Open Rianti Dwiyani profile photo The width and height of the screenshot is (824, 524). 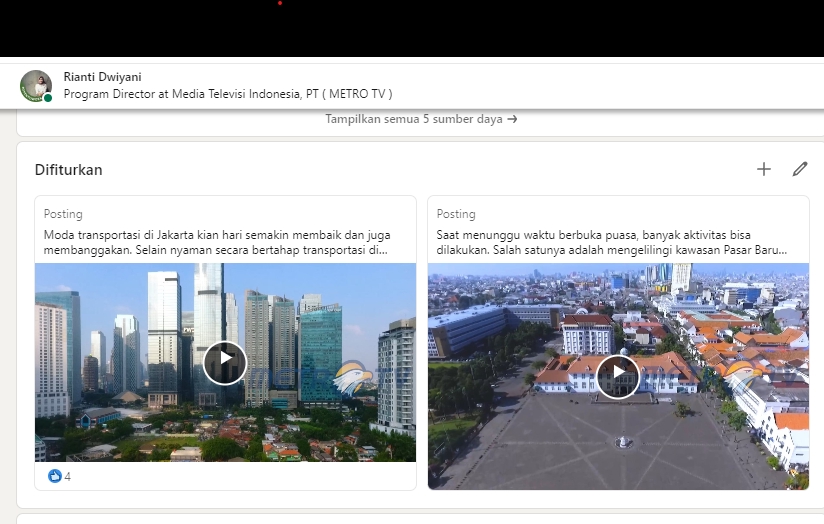(x=36, y=86)
